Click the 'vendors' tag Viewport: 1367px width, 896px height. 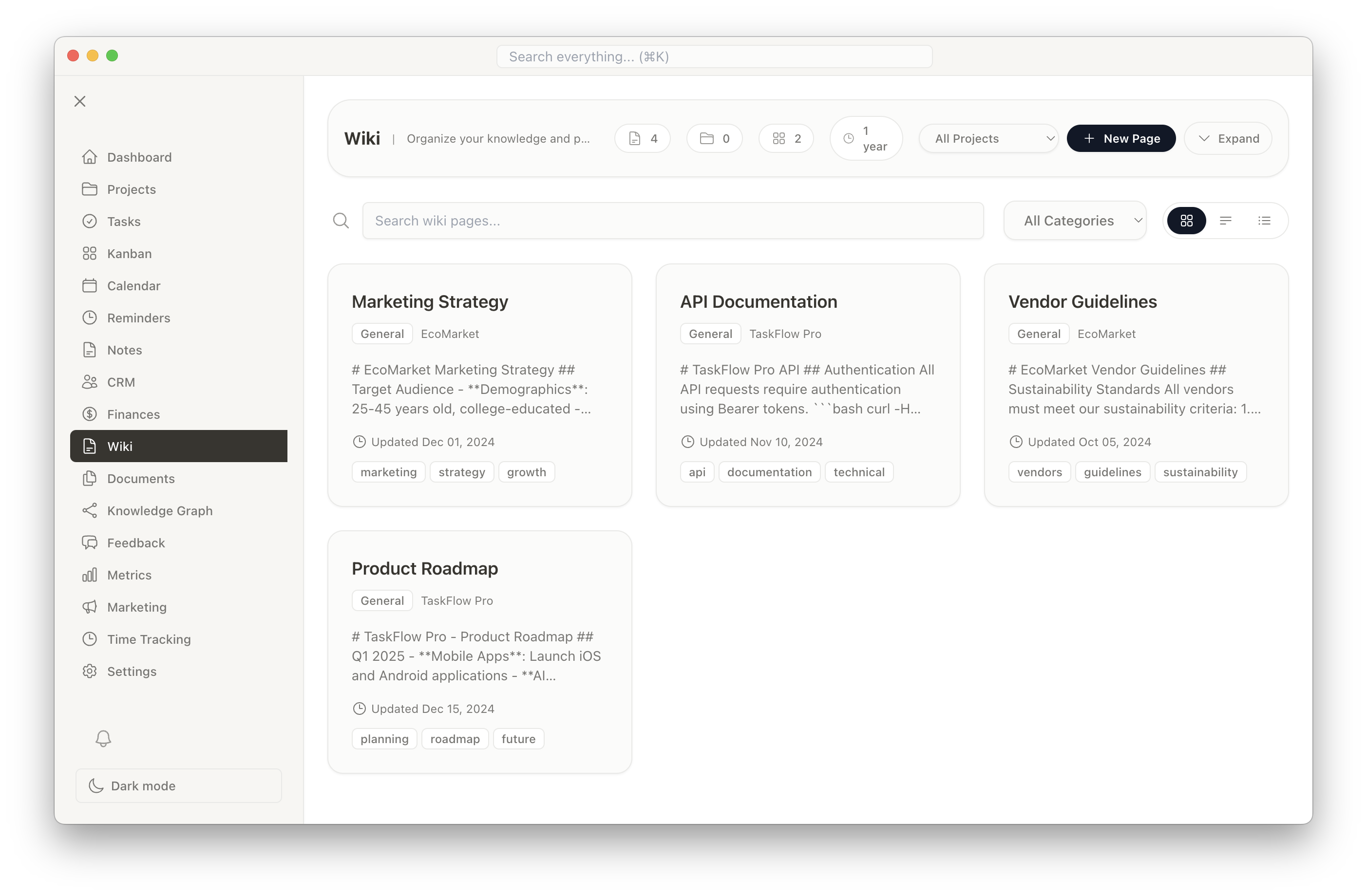pos(1039,472)
